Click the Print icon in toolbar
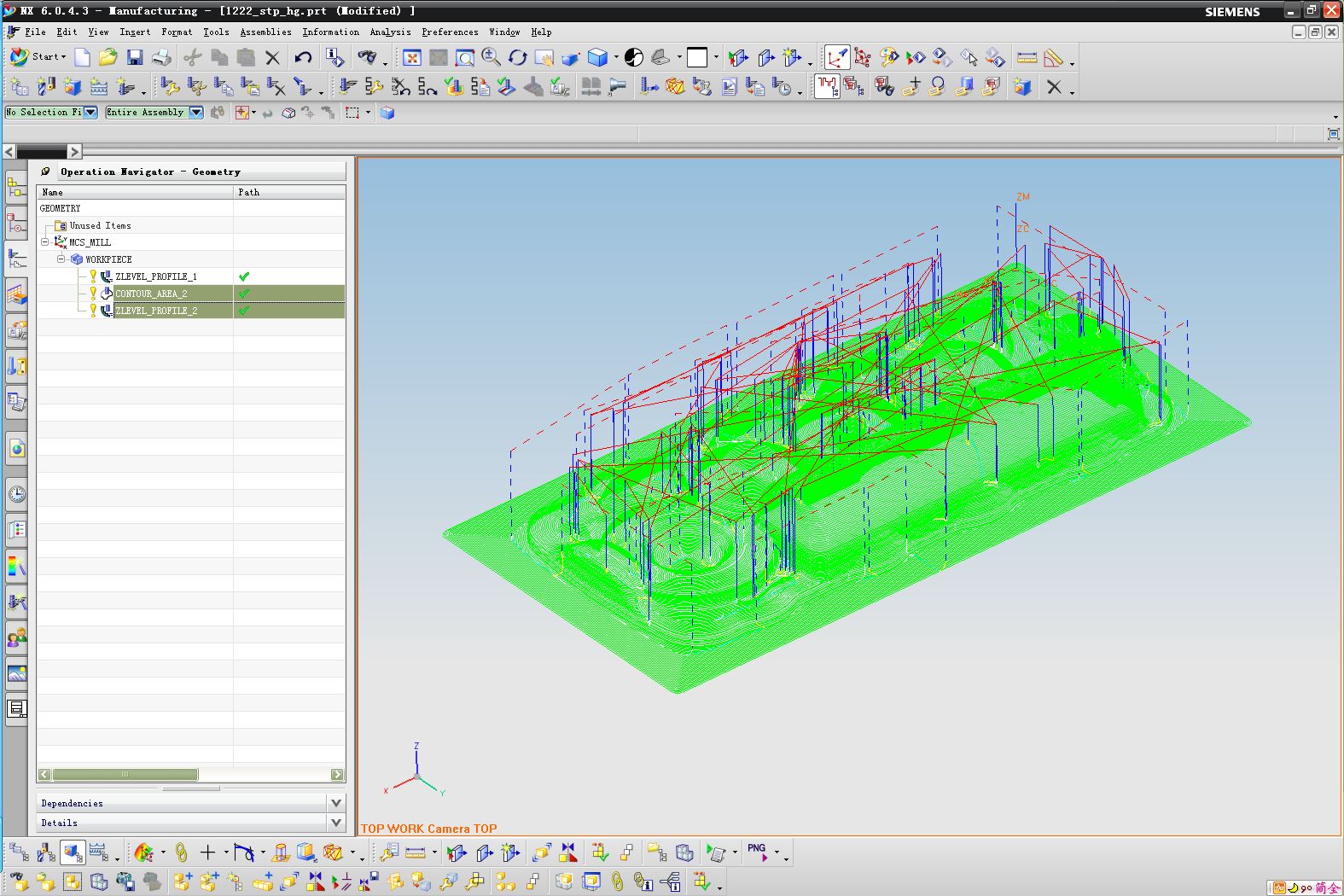The image size is (1344, 896). point(161,57)
